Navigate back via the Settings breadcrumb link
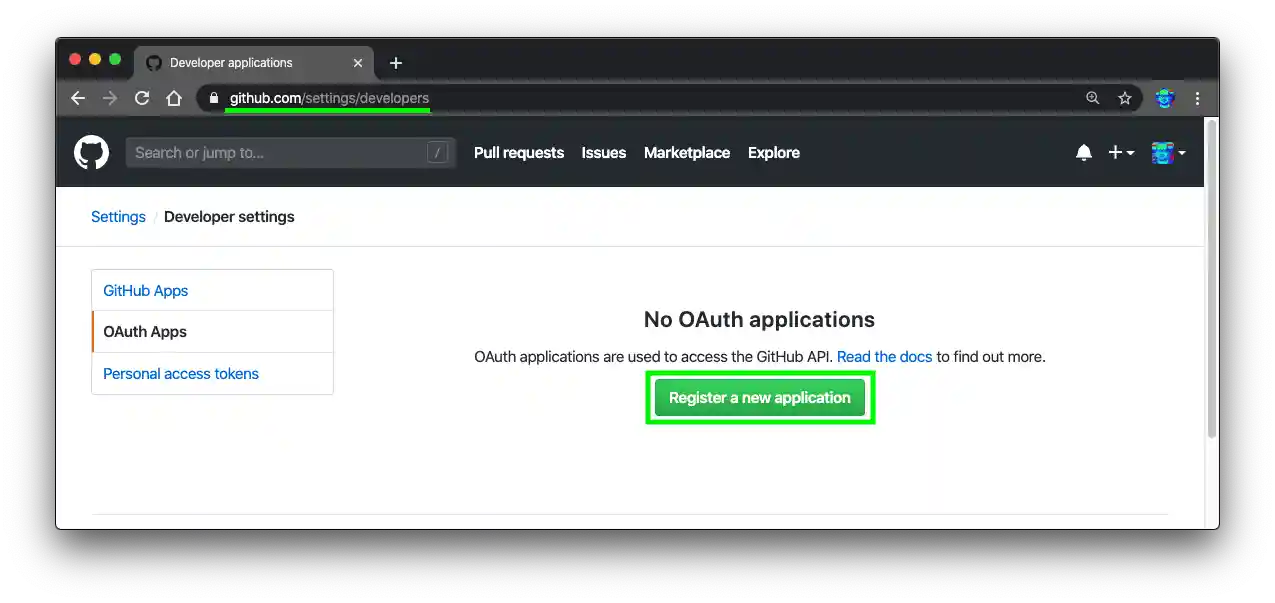Viewport: 1275px width, 603px height. (x=118, y=216)
